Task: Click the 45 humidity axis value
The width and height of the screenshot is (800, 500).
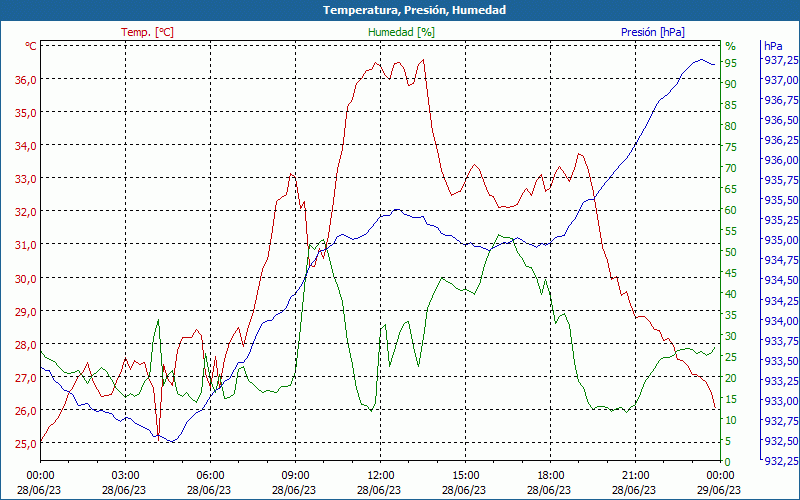Action: coord(731,273)
